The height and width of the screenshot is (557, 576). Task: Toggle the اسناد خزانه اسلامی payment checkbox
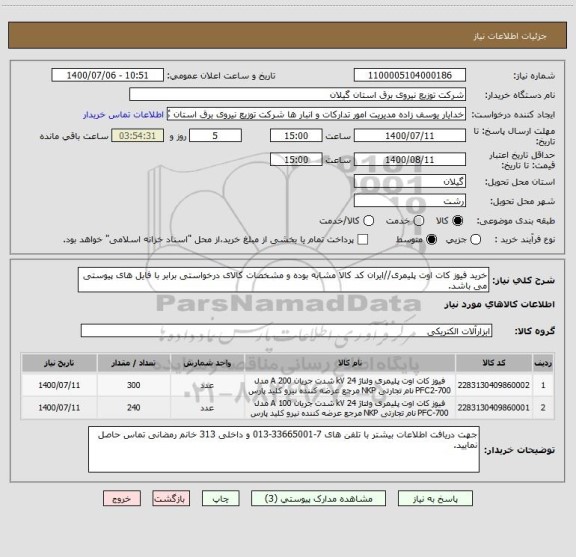(x=363, y=240)
